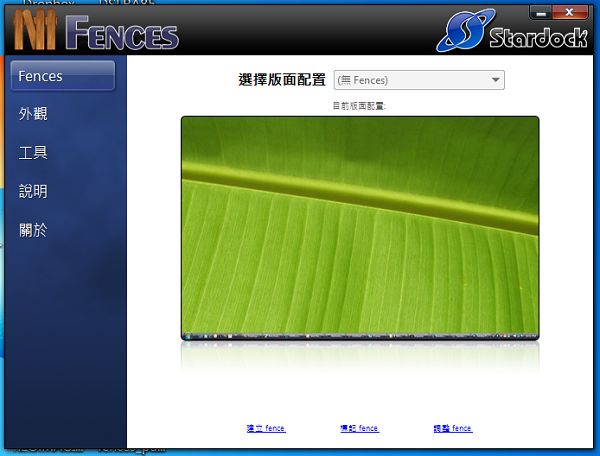This screenshot has height=456, width=600.
Task: Click the Stardock logo
Action: [512, 31]
